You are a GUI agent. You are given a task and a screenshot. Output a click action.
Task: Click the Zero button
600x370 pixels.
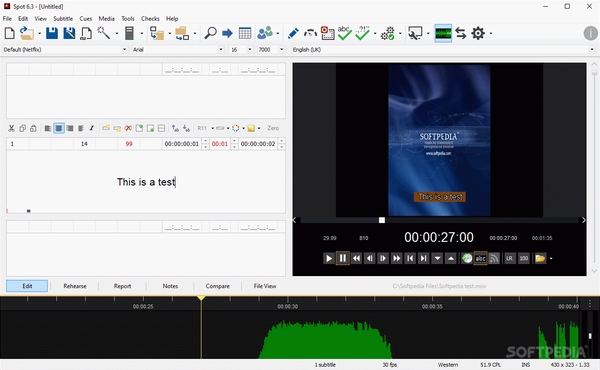coord(273,128)
